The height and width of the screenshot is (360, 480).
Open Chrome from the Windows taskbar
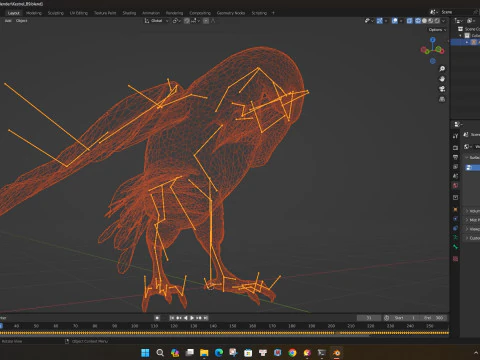pyautogui.click(x=292, y=353)
